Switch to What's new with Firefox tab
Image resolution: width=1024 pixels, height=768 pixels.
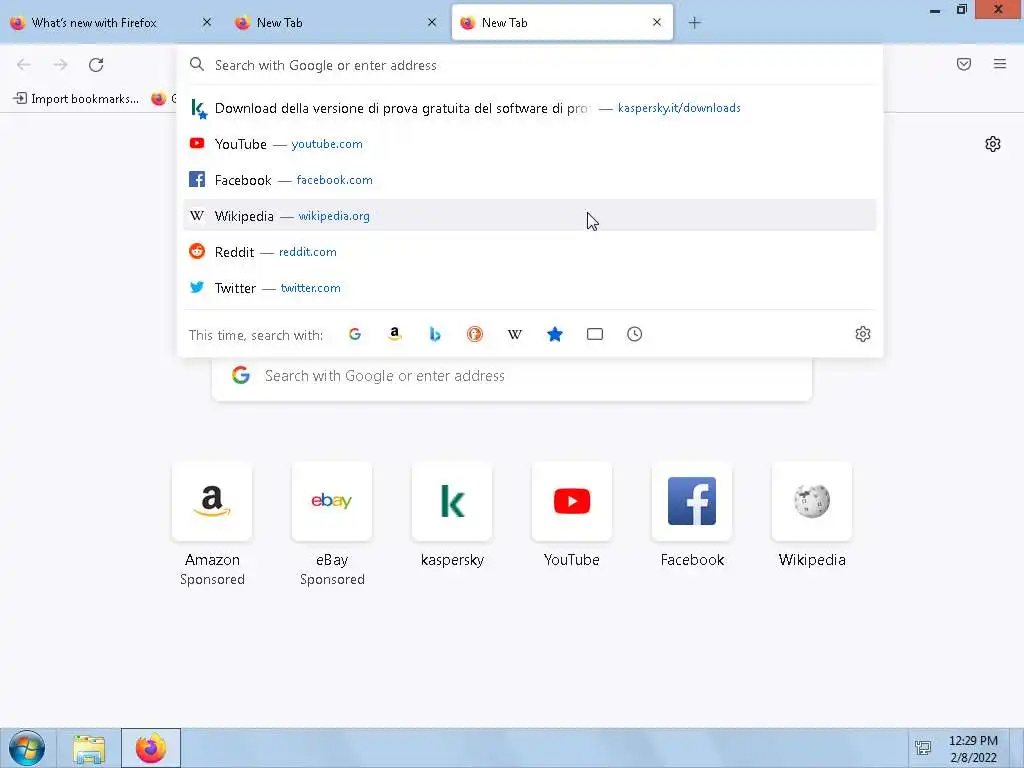coord(112,23)
